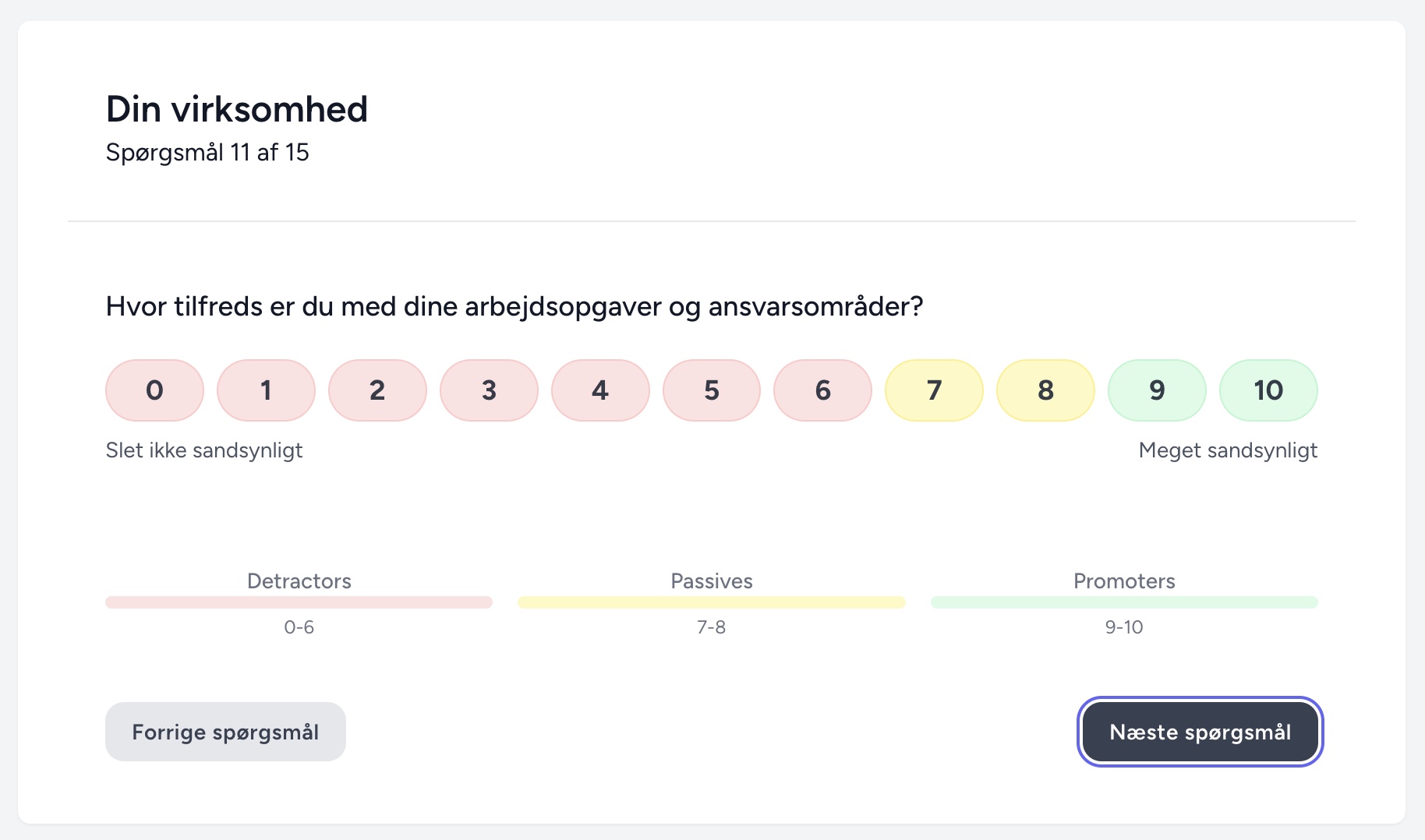This screenshot has height=840, width=1425.
Task: Go to Næste spørgsmål
Action: coord(1200,732)
